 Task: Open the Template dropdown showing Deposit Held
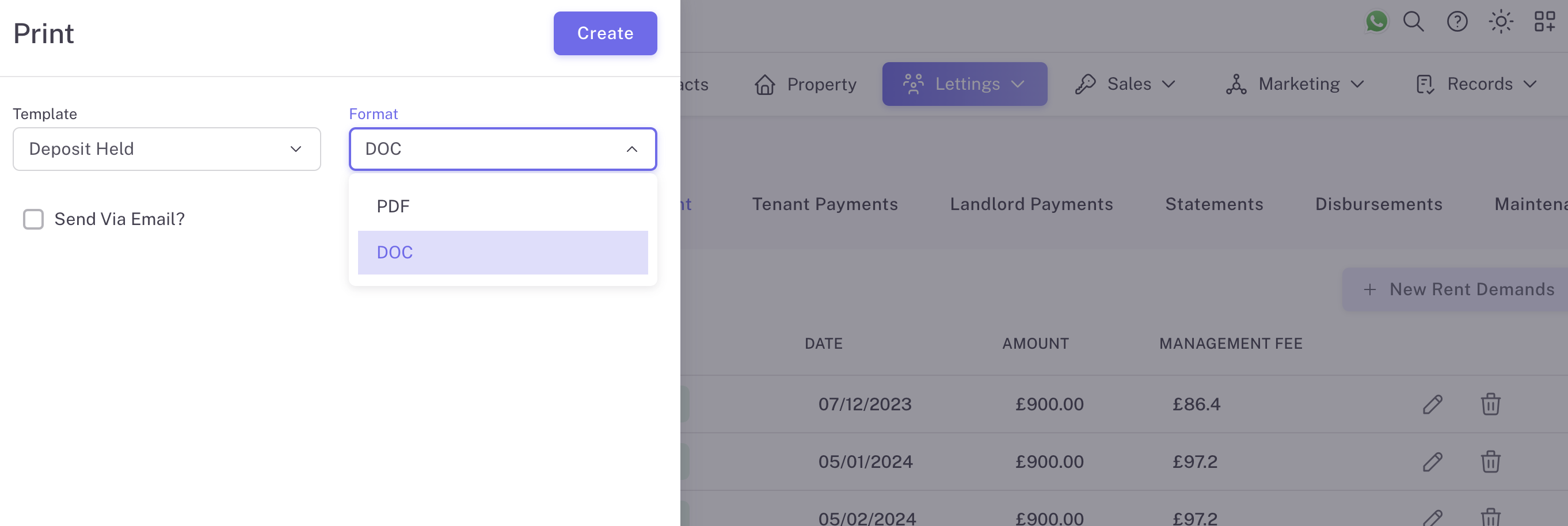[x=167, y=149]
